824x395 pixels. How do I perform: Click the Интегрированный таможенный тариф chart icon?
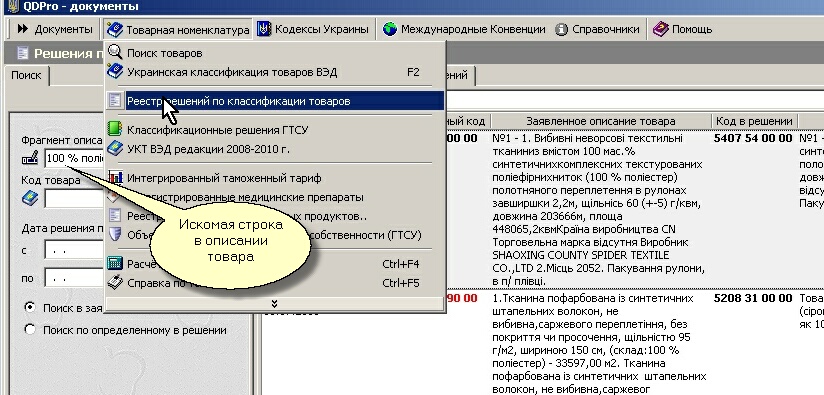(115, 178)
